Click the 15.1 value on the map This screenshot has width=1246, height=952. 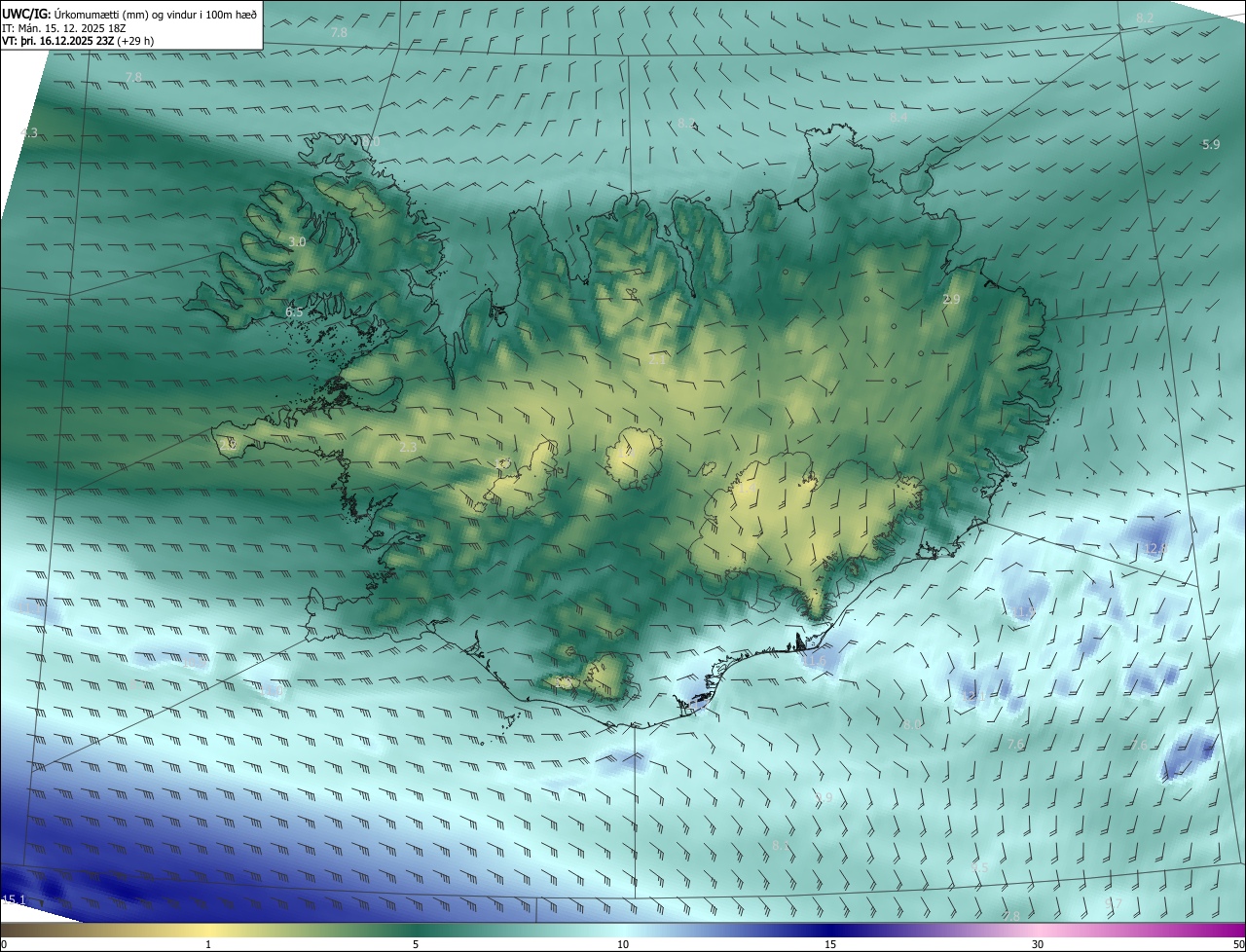(x=14, y=899)
